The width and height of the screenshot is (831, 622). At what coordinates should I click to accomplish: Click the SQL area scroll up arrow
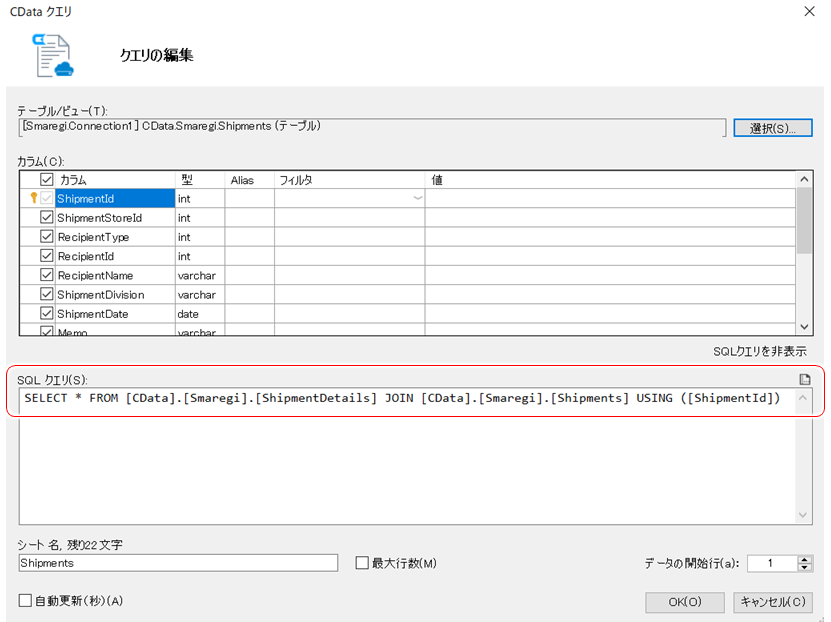[x=803, y=397]
